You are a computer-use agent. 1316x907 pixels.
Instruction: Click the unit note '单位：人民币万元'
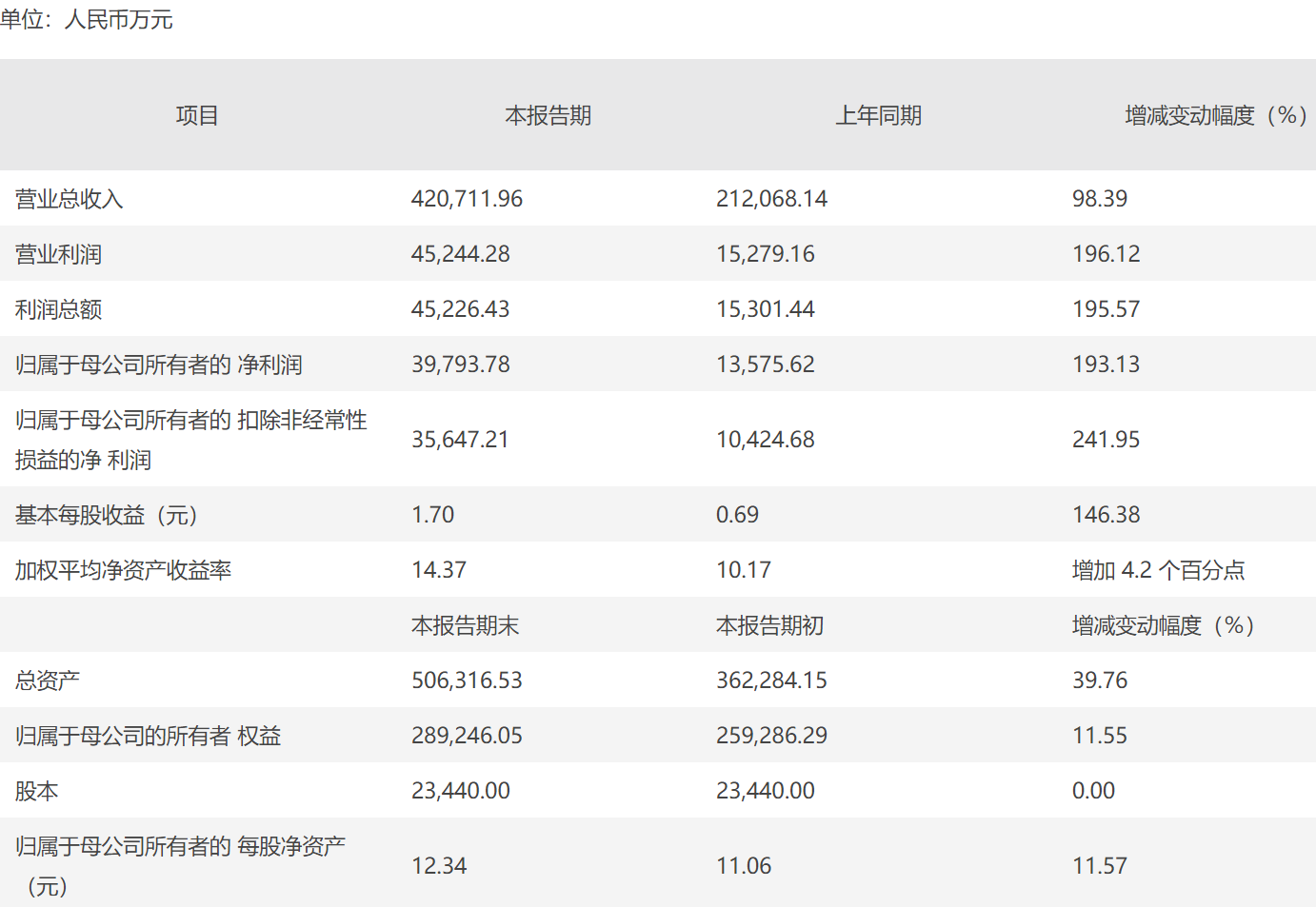click(87, 20)
